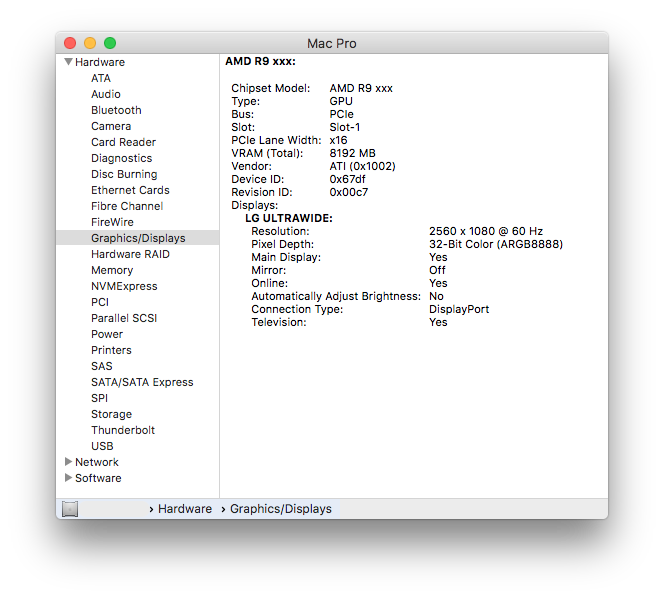The image size is (664, 599).
Task: Select Fibre Channel entry
Action: [x=127, y=206]
